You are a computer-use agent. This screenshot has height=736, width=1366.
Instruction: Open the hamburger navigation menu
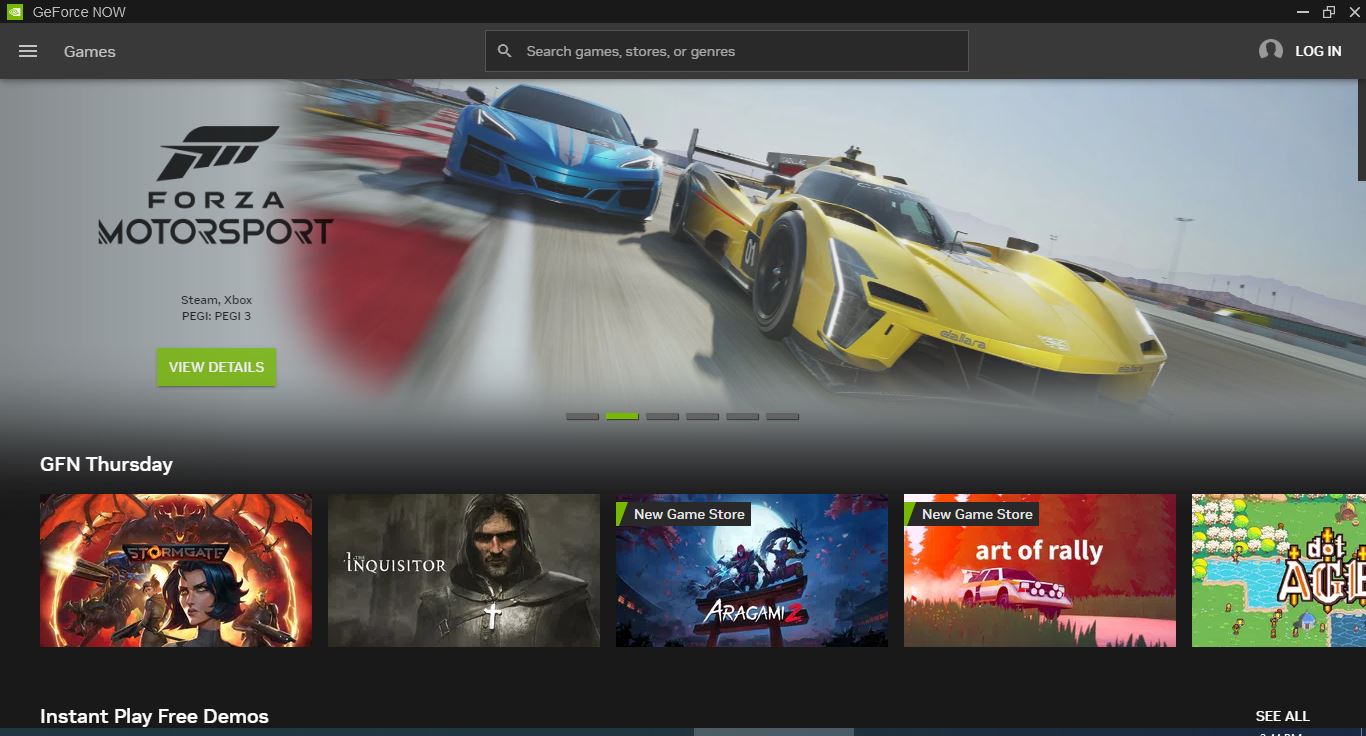point(28,51)
